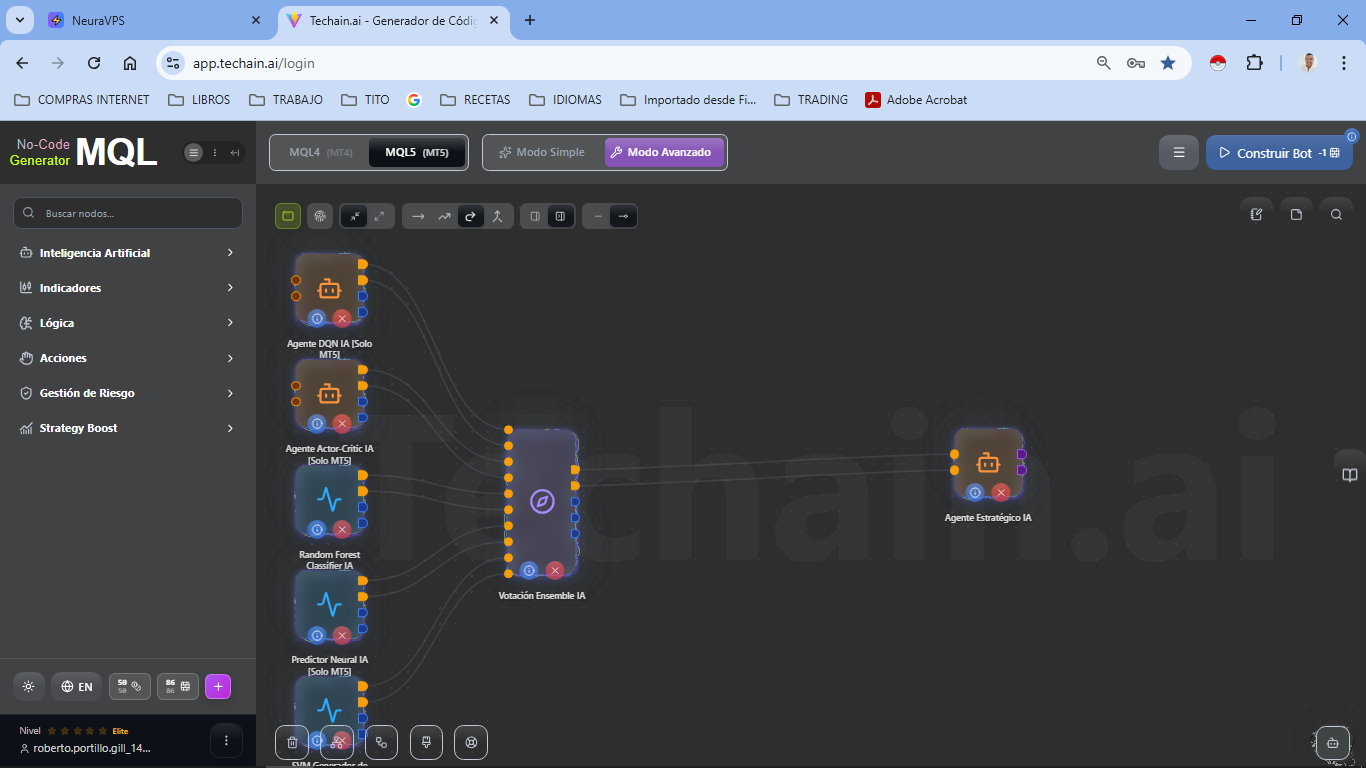Switch to MQL4 (MT4) mode
This screenshot has height=768, width=1366.
pyautogui.click(x=320, y=153)
